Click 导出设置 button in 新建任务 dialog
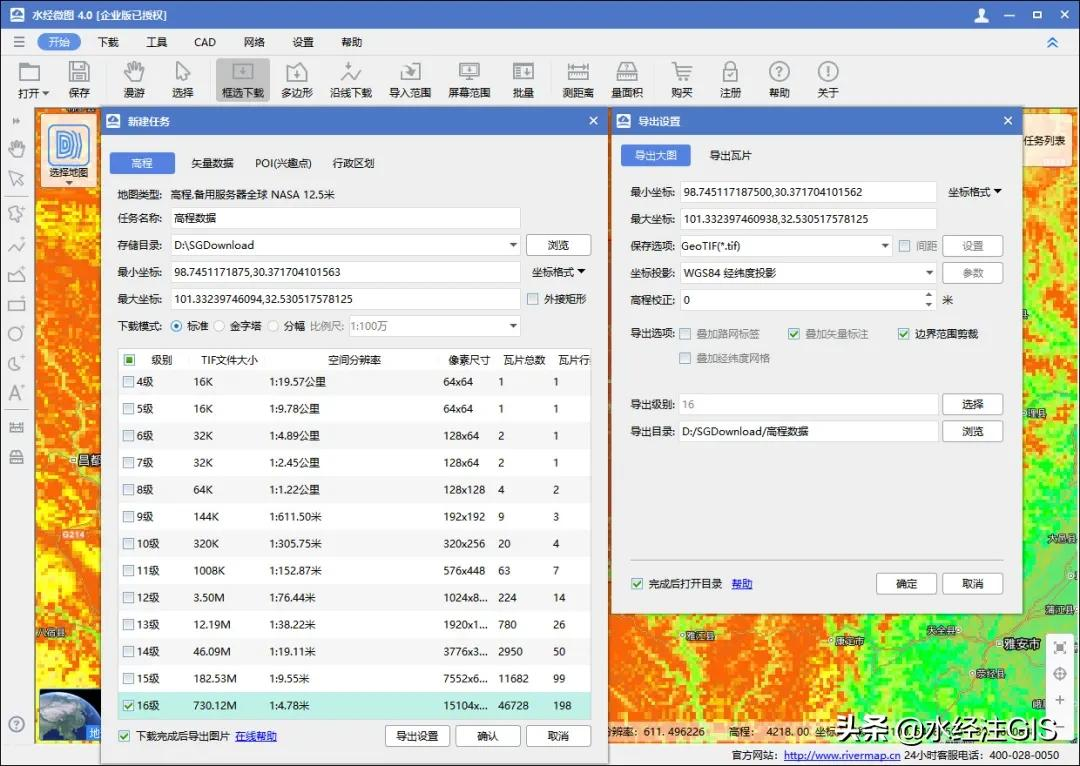1080x766 pixels. click(x=417, y=736)
